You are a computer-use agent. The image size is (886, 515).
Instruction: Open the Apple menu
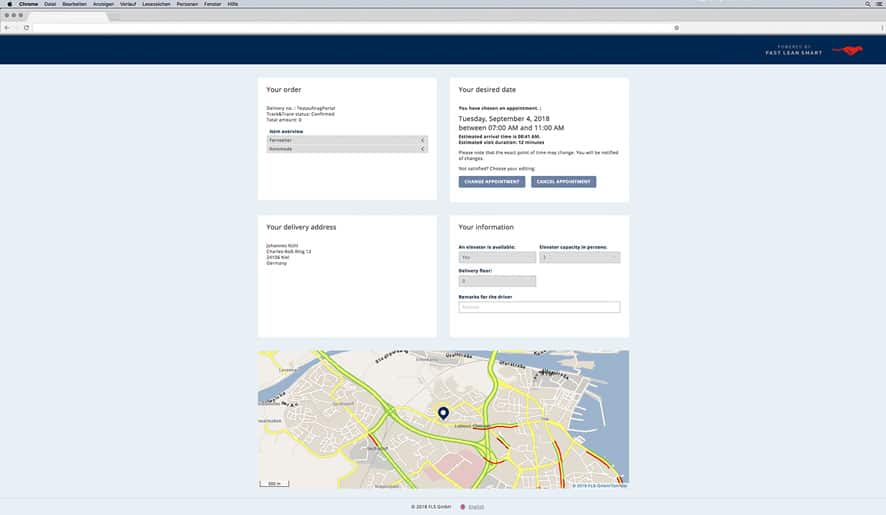tap(9, 4)
